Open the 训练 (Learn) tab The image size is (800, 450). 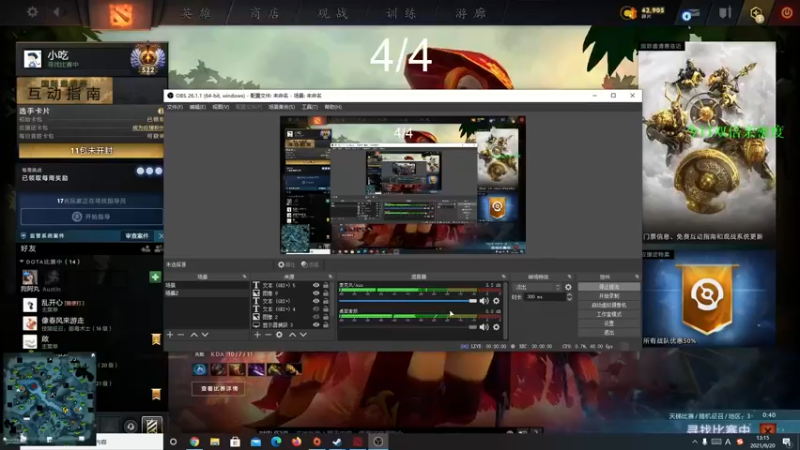(401, 13)
